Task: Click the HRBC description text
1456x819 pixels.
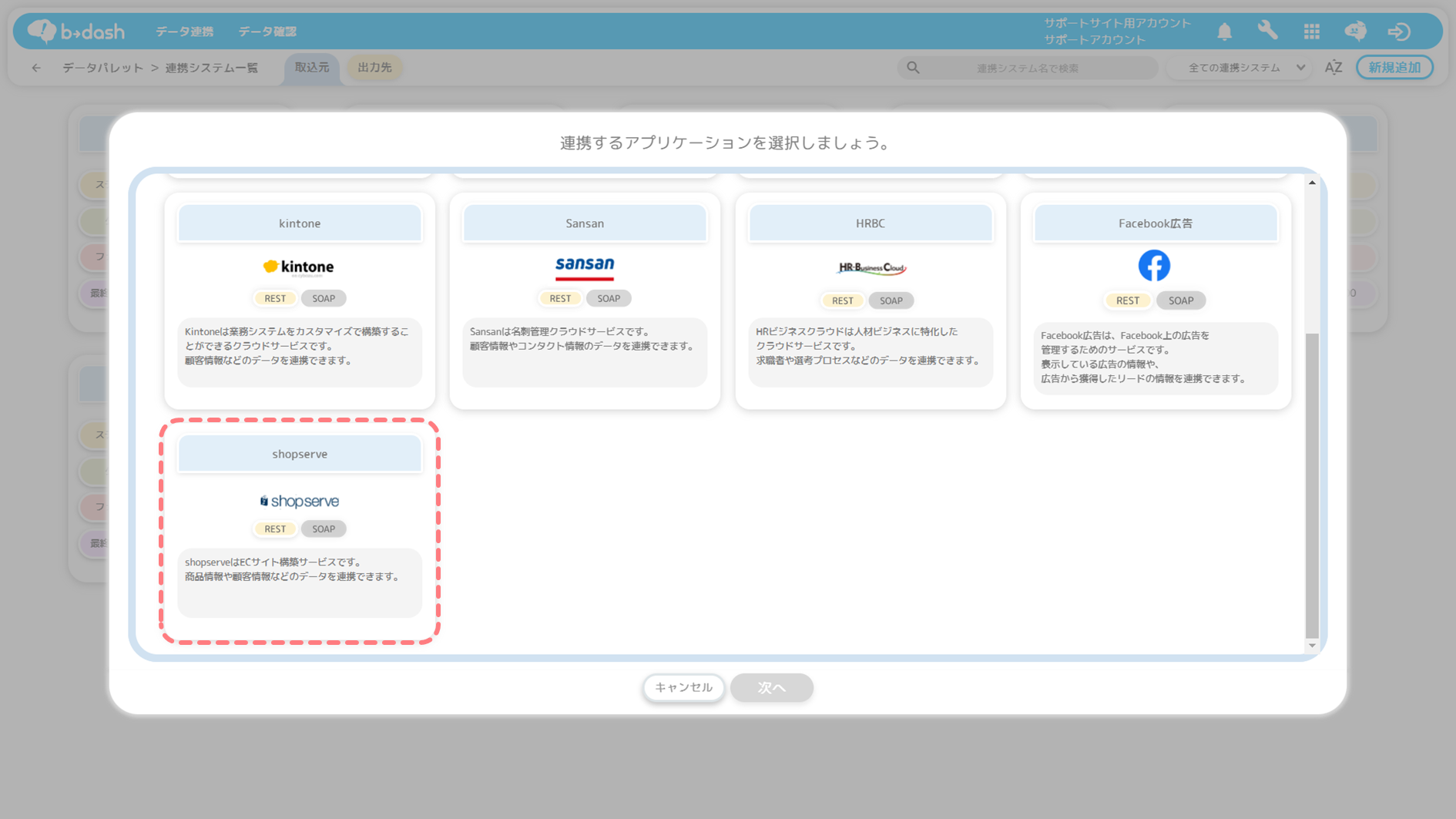Action: pyautogui.click(x=869, y=346)
